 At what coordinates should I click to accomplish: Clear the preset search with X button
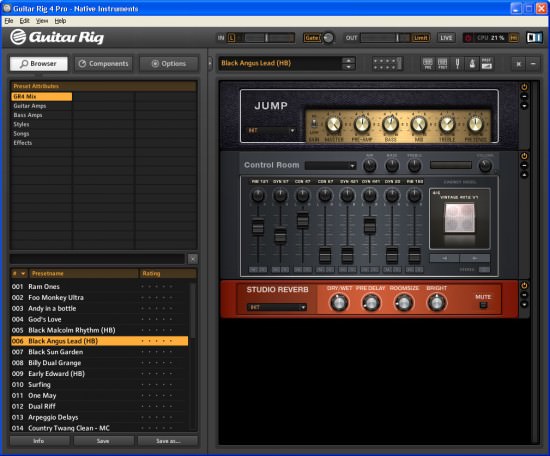[x=193, y=259]
